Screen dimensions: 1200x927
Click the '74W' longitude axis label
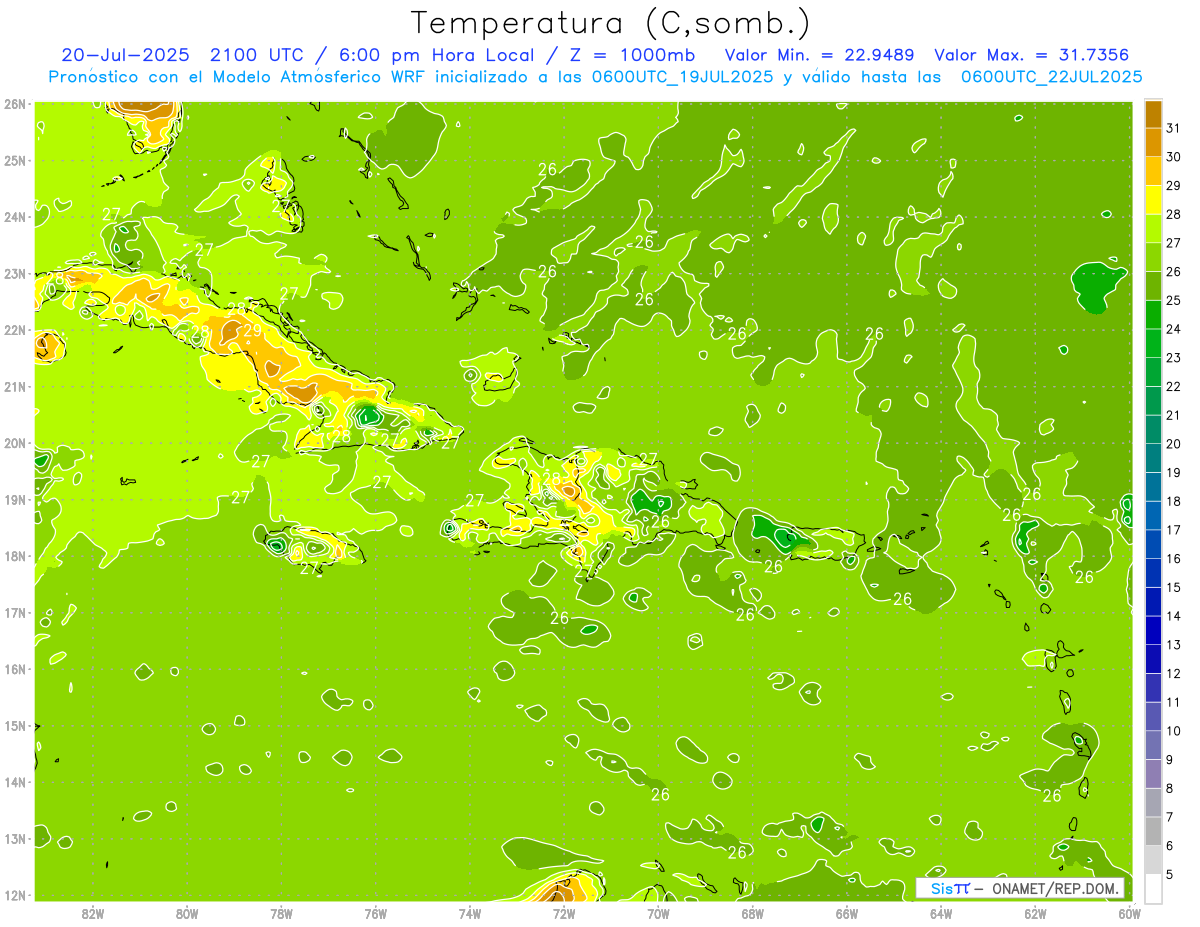469,913
